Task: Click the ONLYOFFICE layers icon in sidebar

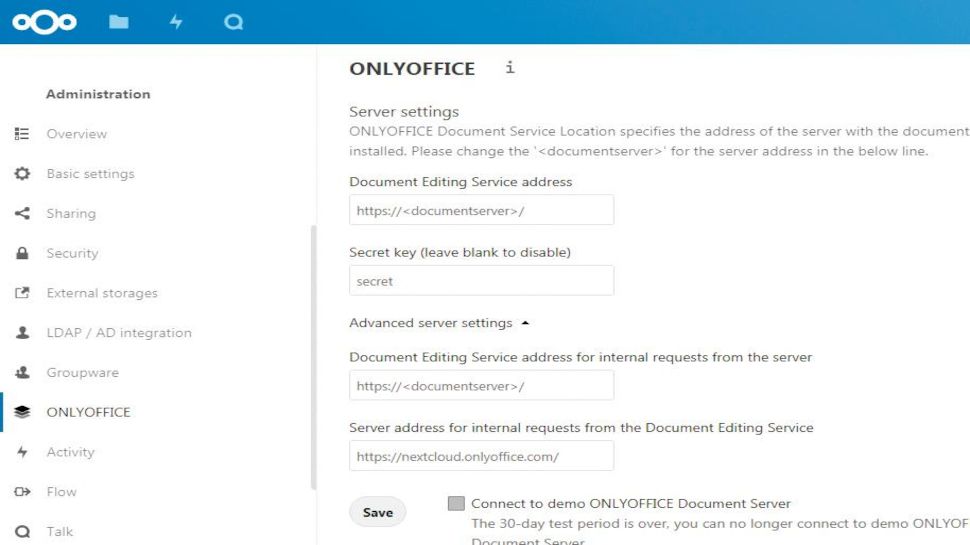Action: (x=22, y=412)
